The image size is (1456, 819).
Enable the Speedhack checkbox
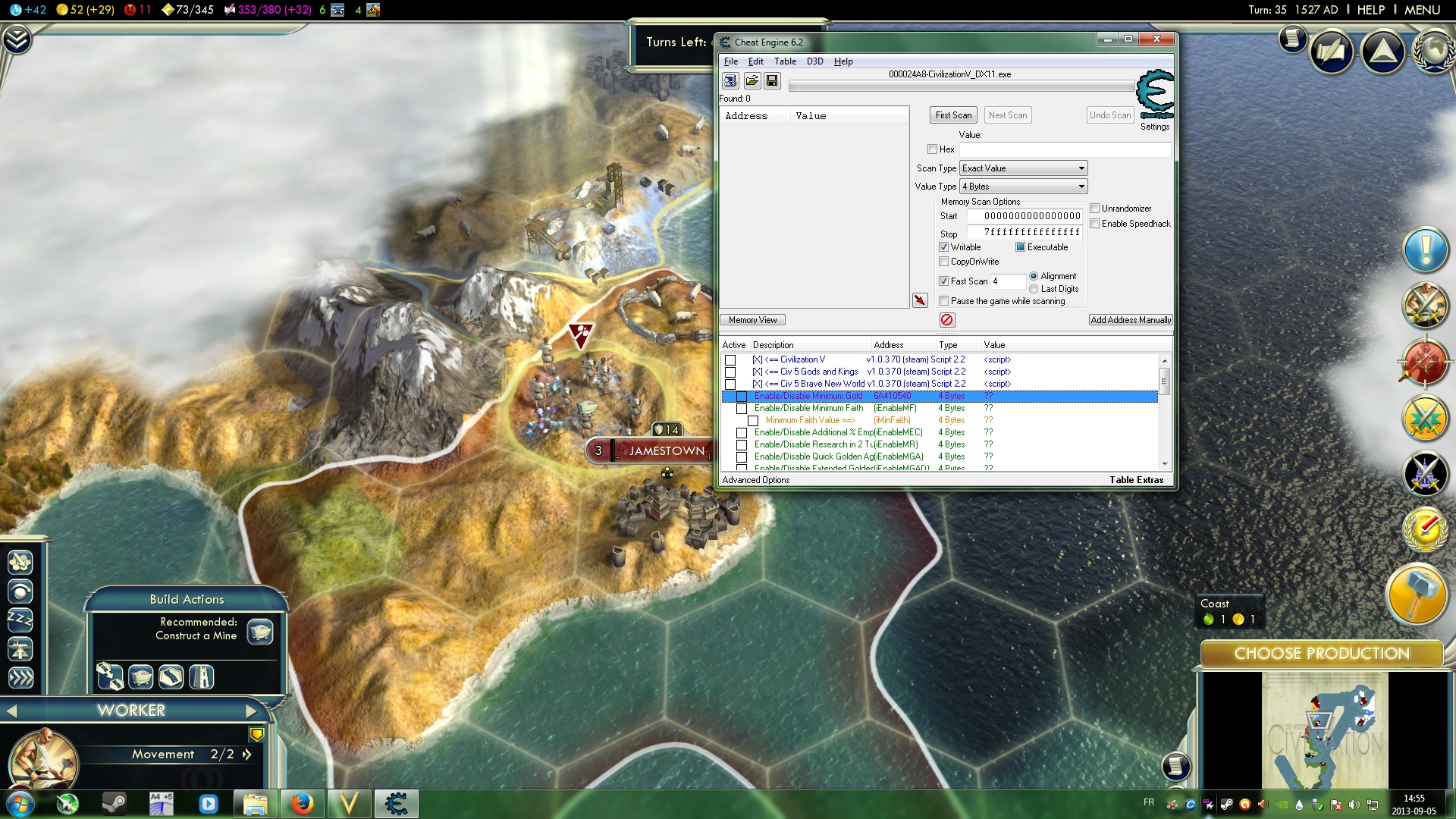tap(1094, 223)
